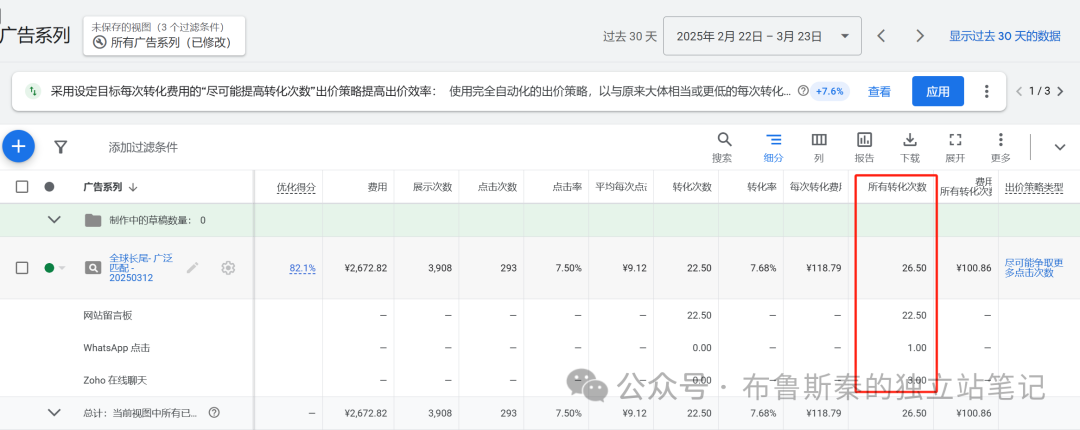
Task: Show the previous recommendation (left arrow by 1 / 3)
Action: tap(1019, 91)
